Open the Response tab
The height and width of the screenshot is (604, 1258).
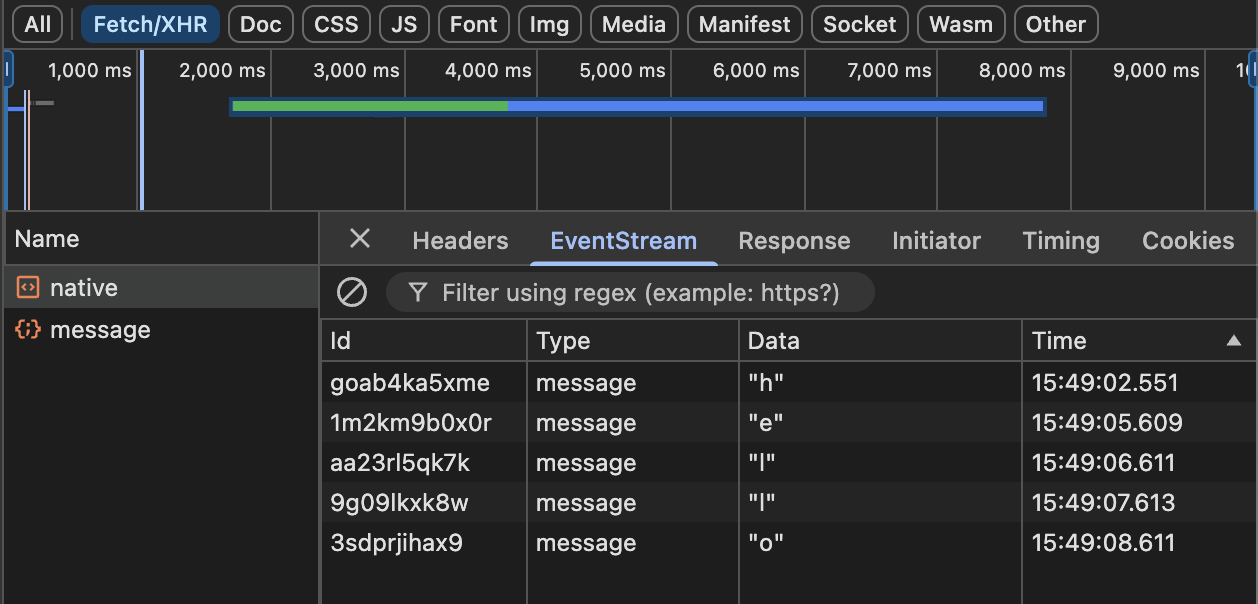coord(794,241)
